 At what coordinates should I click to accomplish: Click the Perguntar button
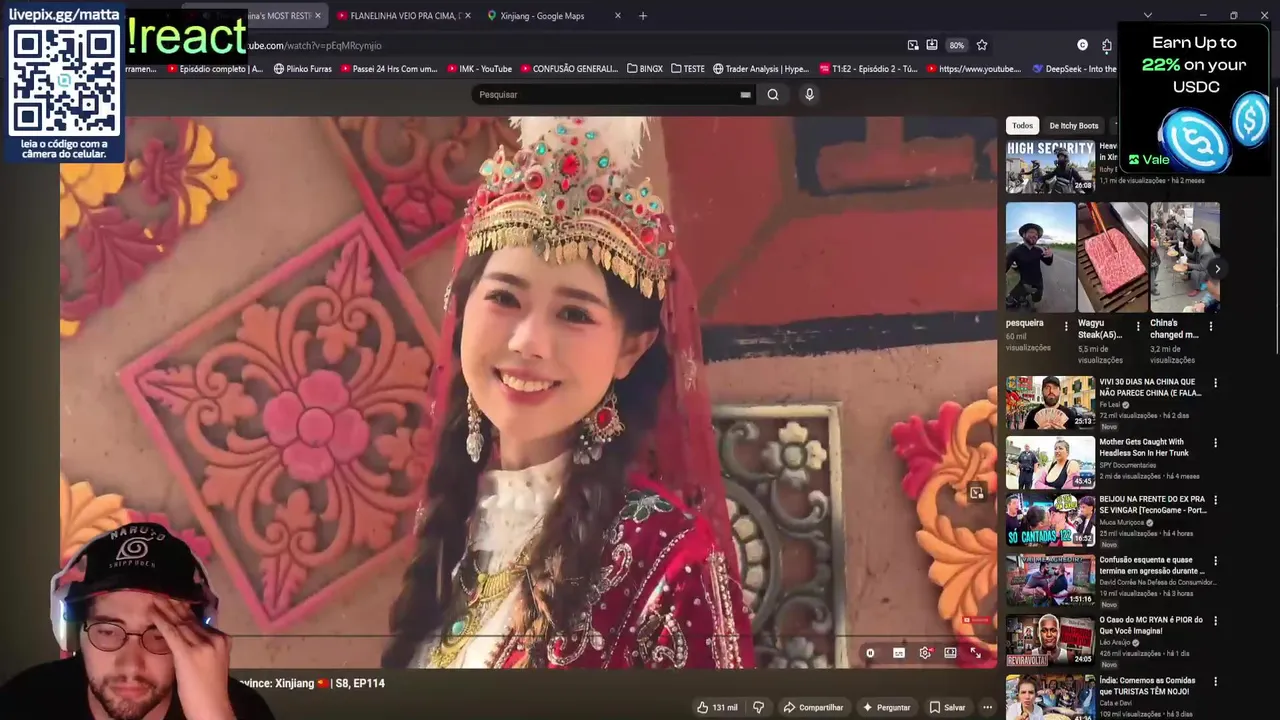(886, 707)
